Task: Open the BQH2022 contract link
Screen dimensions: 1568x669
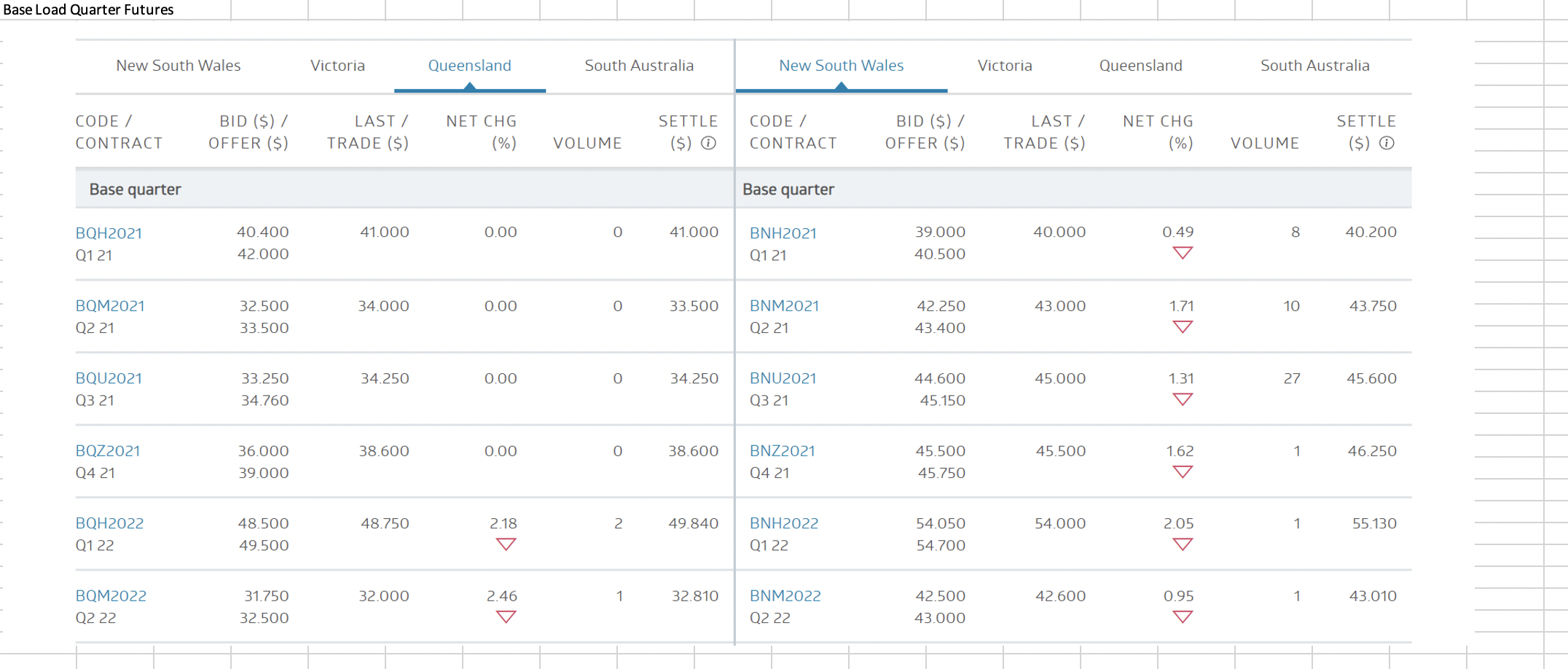Action: point(109,523)
